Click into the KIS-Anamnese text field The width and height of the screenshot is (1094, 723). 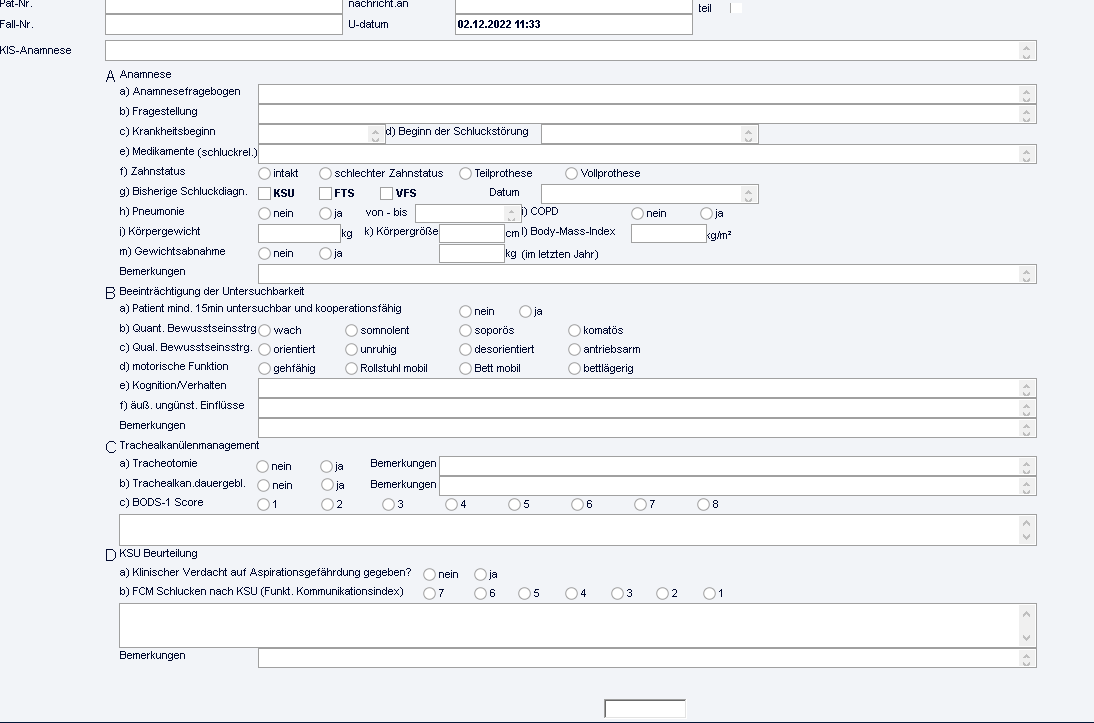[571, 50]
